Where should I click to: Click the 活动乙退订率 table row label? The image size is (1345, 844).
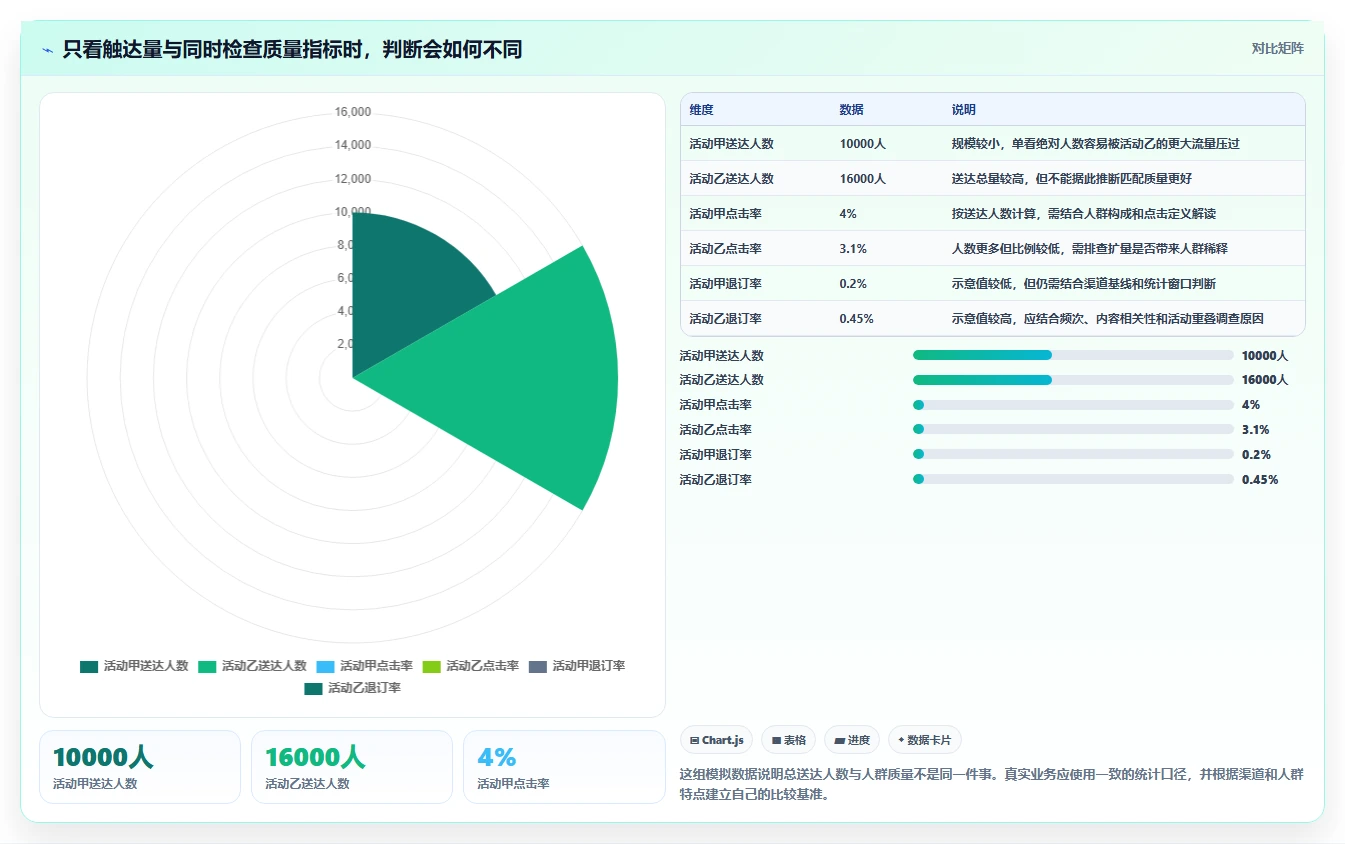[725, 319]
